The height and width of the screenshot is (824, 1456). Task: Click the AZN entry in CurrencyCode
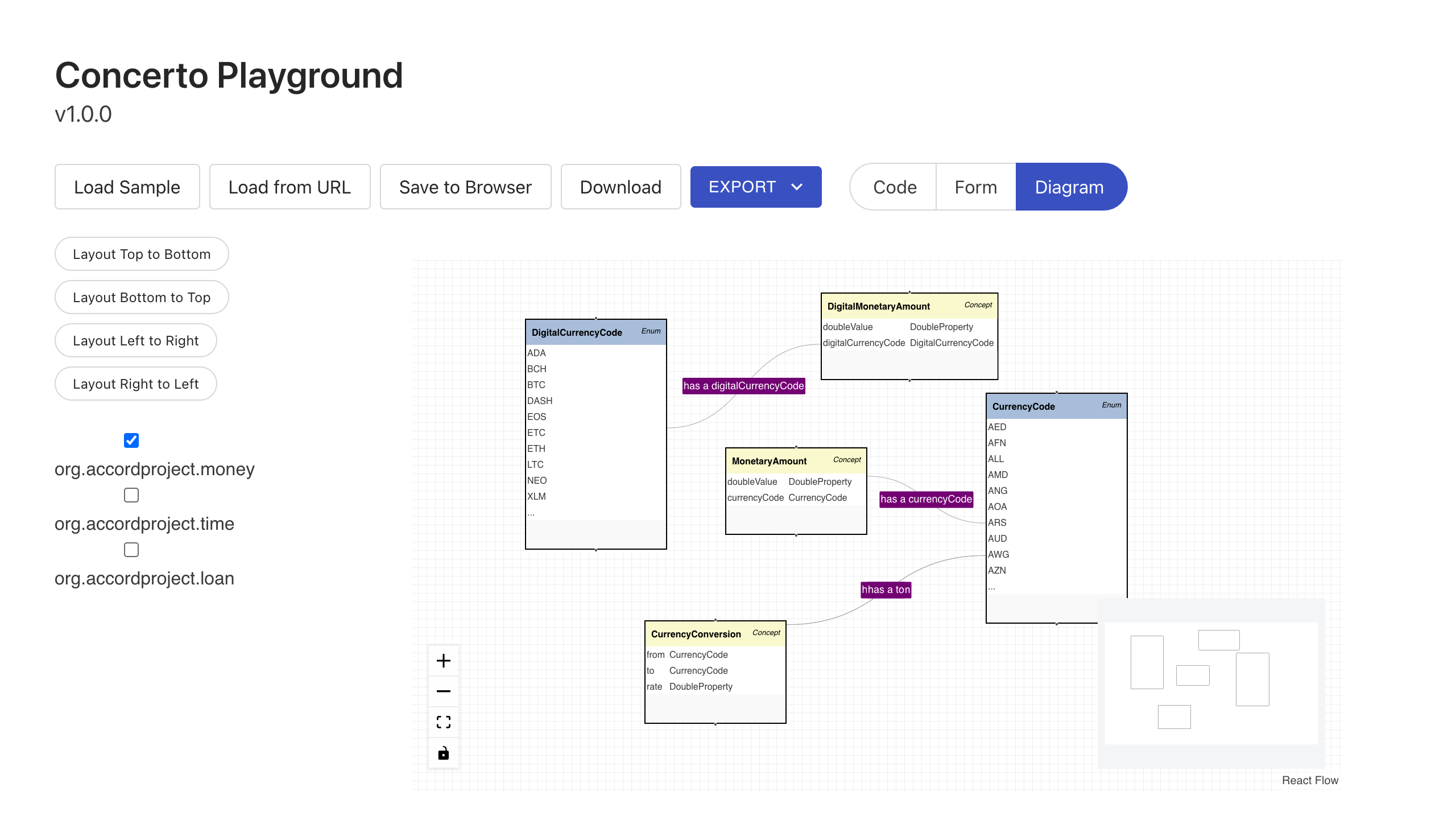[997, 570]
